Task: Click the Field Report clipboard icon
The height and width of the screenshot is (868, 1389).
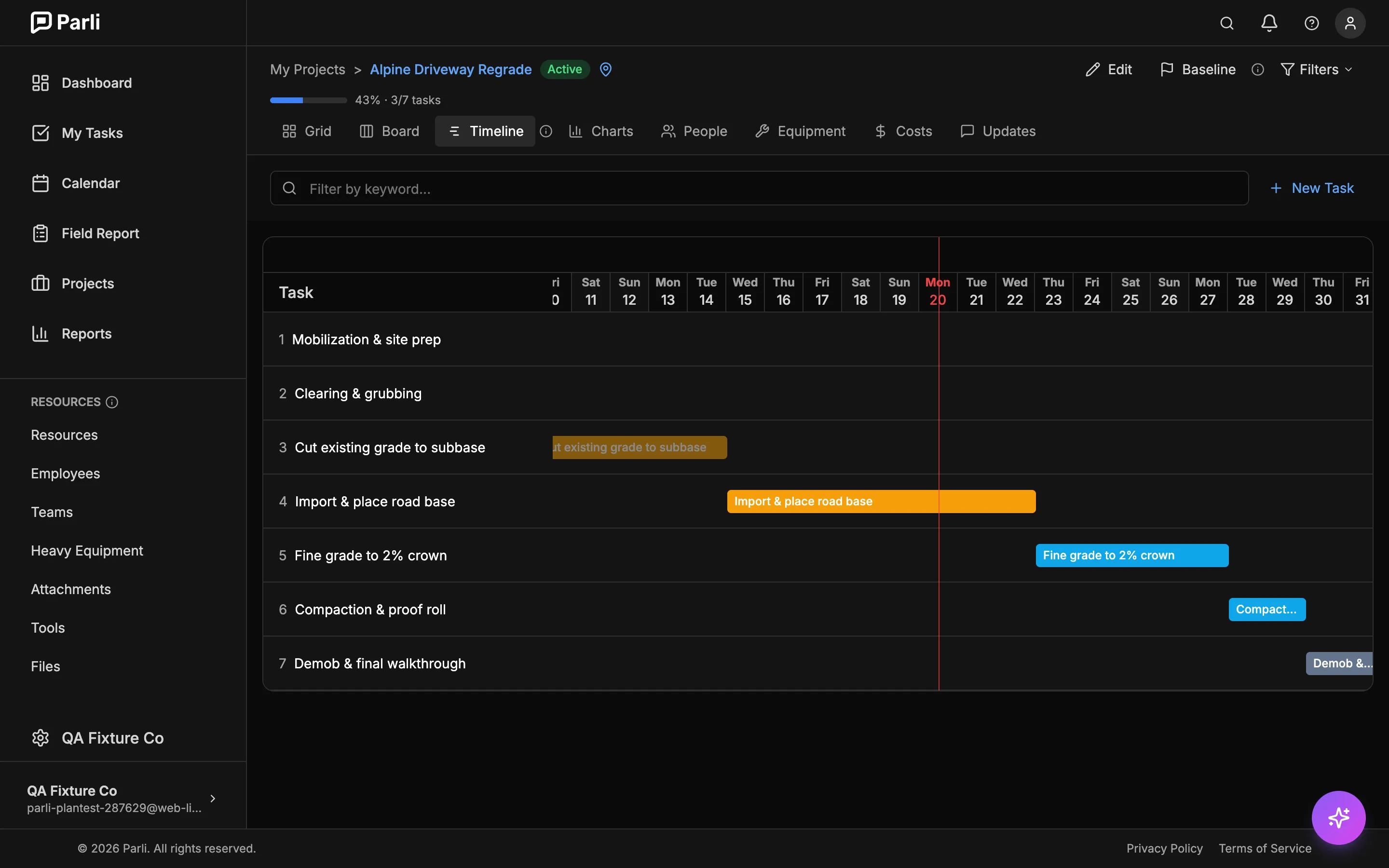Action: pyautogui.click(x=40, y=233)
